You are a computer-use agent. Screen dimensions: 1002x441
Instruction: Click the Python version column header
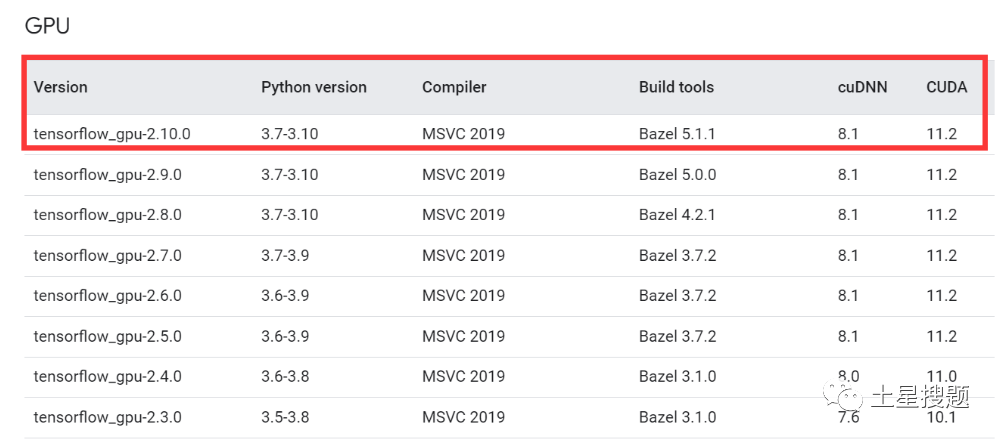(314, 87)
